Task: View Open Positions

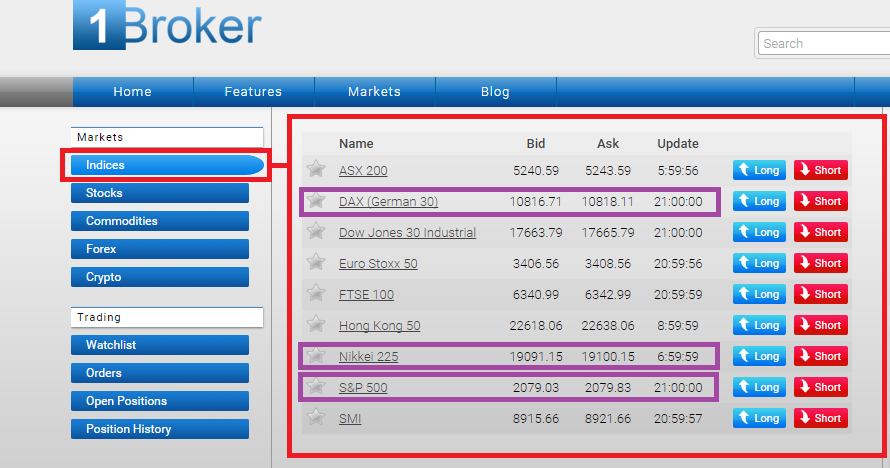Action: (159, 401)
